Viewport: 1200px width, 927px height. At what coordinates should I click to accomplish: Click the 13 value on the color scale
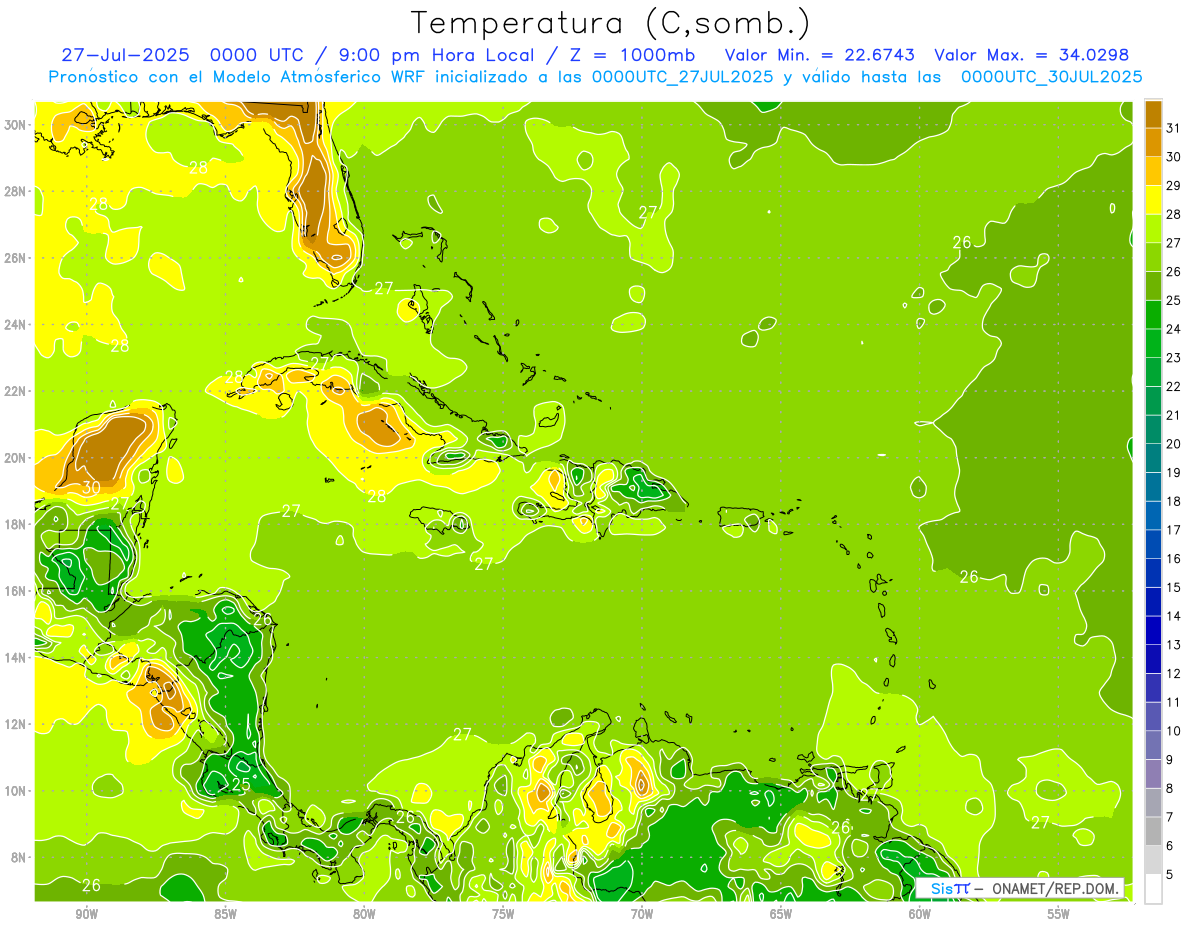coord(1173,645)
